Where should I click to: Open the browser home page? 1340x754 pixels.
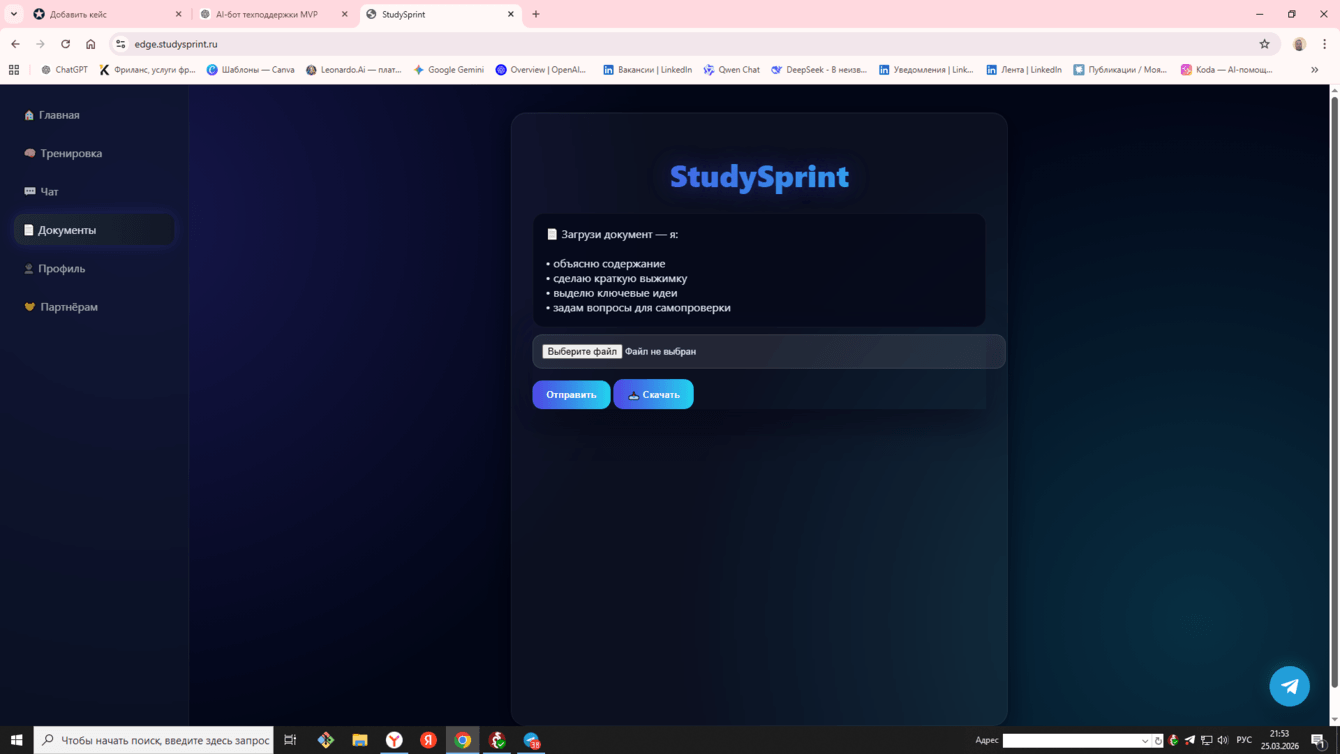(91, 44)
